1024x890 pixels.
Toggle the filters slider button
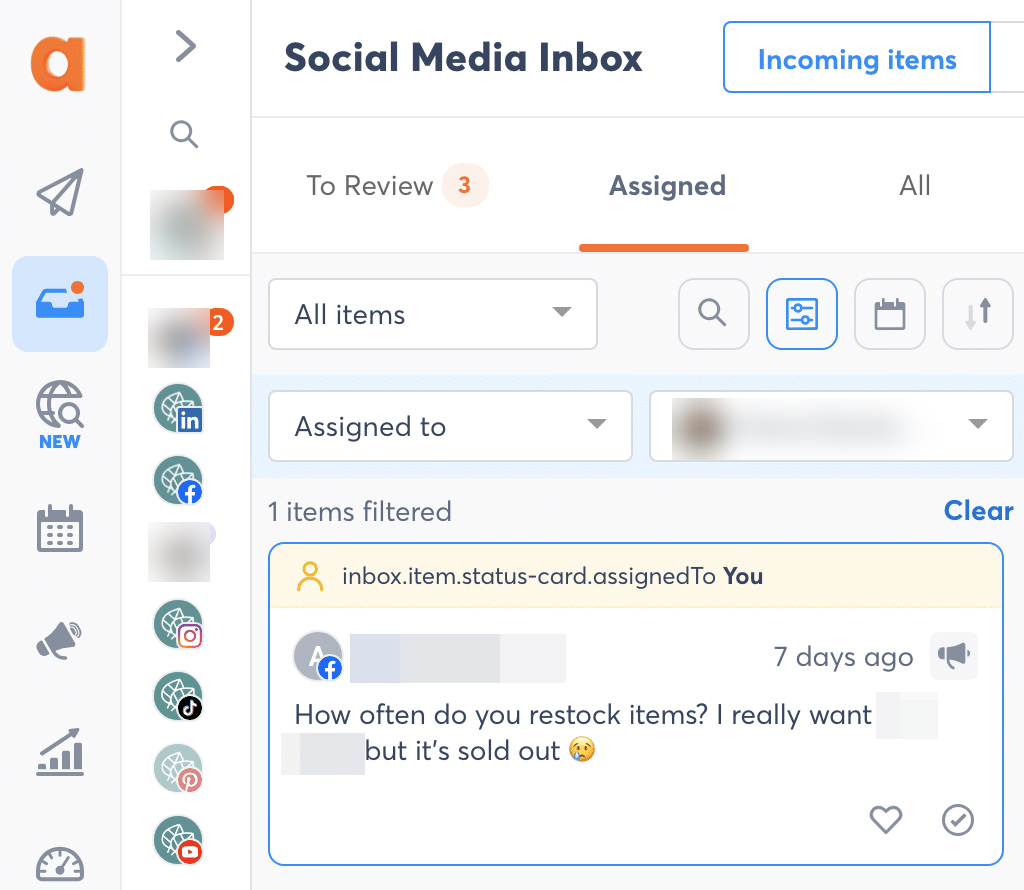coord(802,314)
